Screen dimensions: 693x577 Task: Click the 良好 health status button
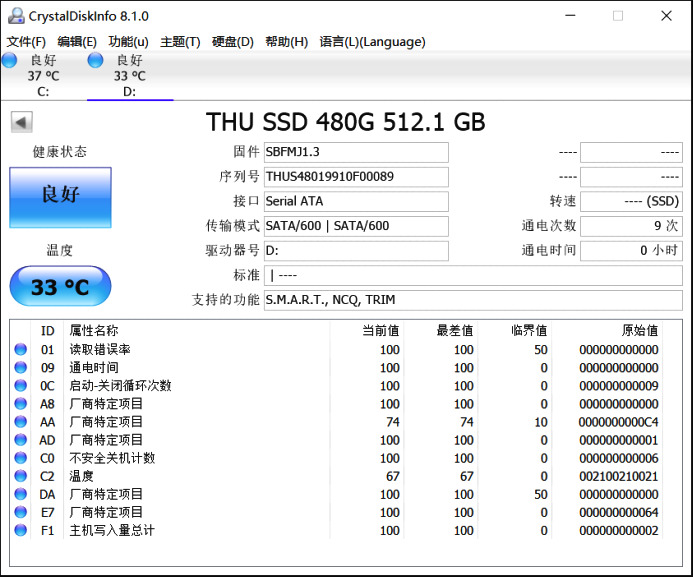[61, 197]
